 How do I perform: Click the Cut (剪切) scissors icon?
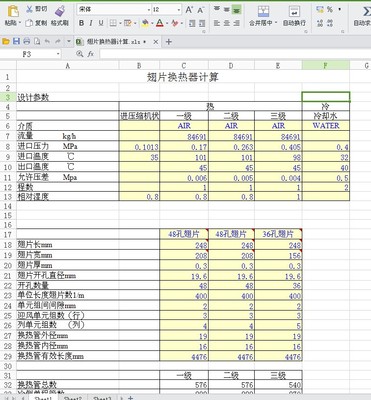point(30,9)
